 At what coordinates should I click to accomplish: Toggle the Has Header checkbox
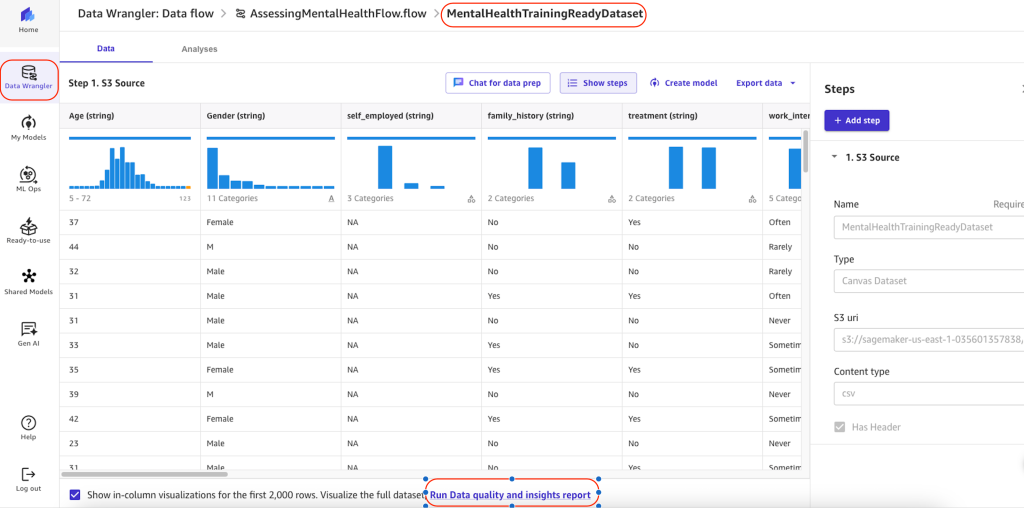tap(840, 427)
